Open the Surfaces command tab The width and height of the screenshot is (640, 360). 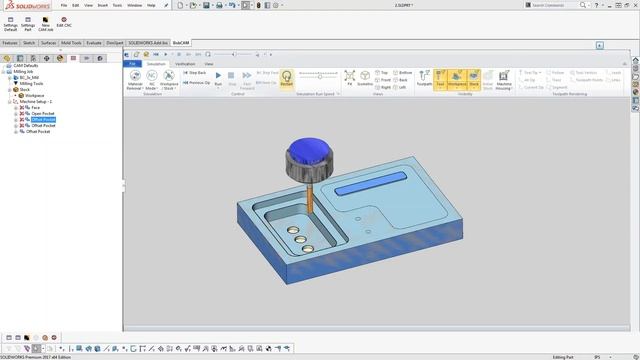coord(48,43)
